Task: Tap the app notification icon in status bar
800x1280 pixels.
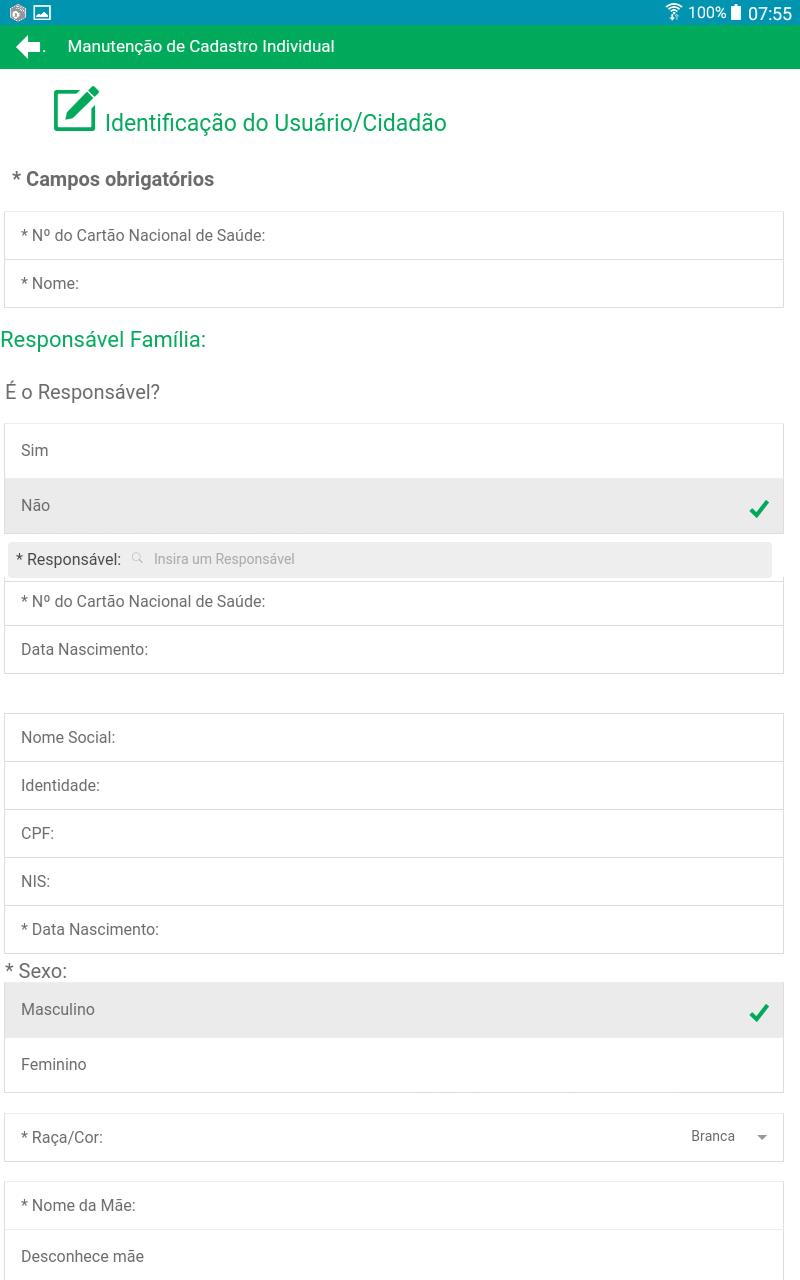Action: (17, 13)
